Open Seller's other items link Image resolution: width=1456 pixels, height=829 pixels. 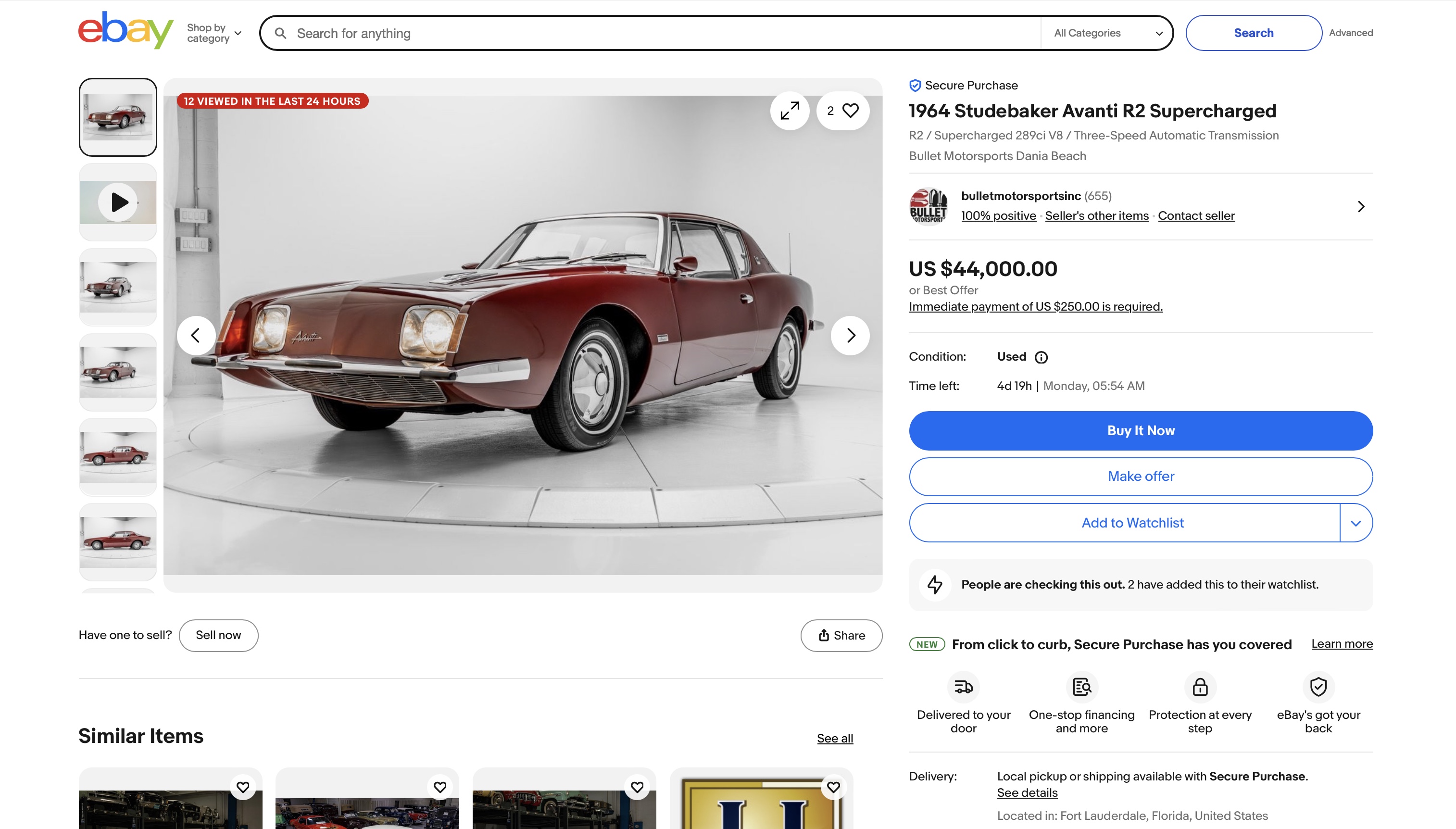1096,216
